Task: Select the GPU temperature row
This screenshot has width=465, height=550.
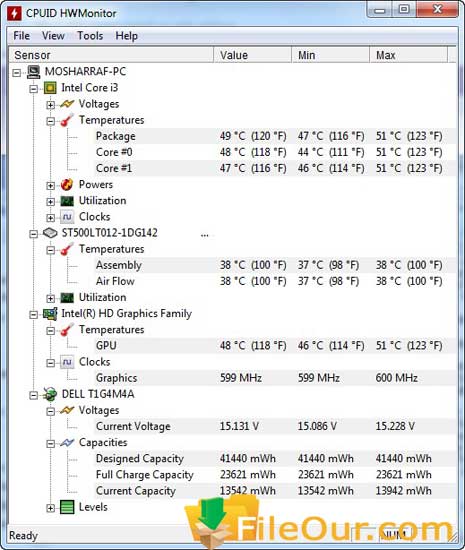Action: point(274,346)
